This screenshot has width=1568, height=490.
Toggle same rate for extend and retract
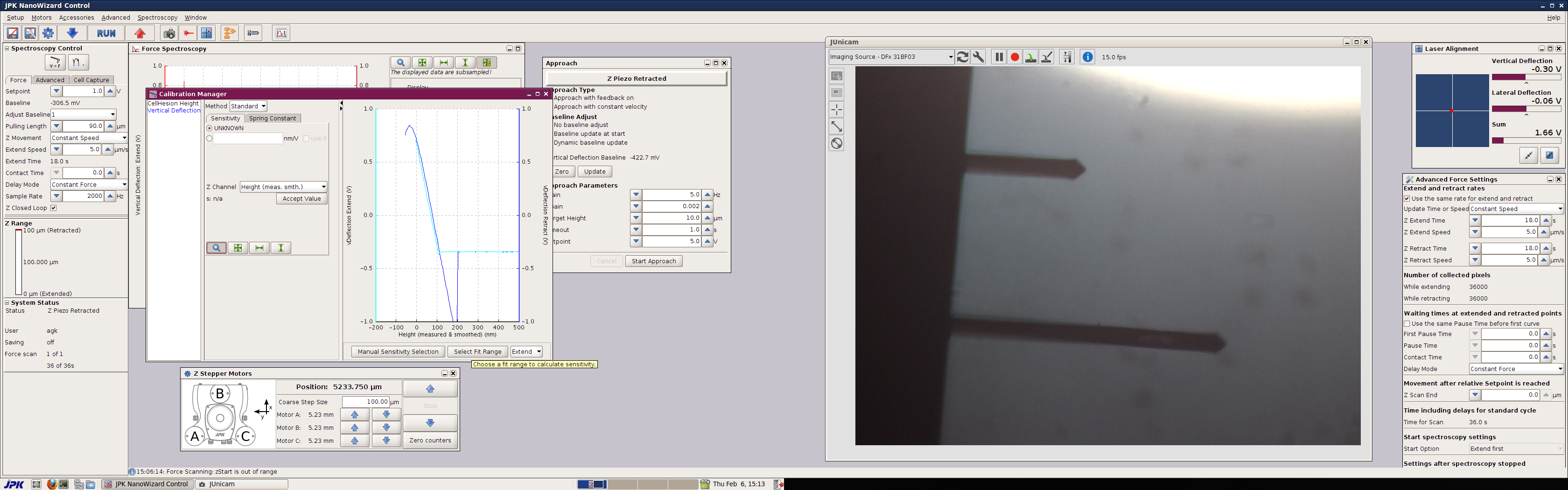(1407, 199)
